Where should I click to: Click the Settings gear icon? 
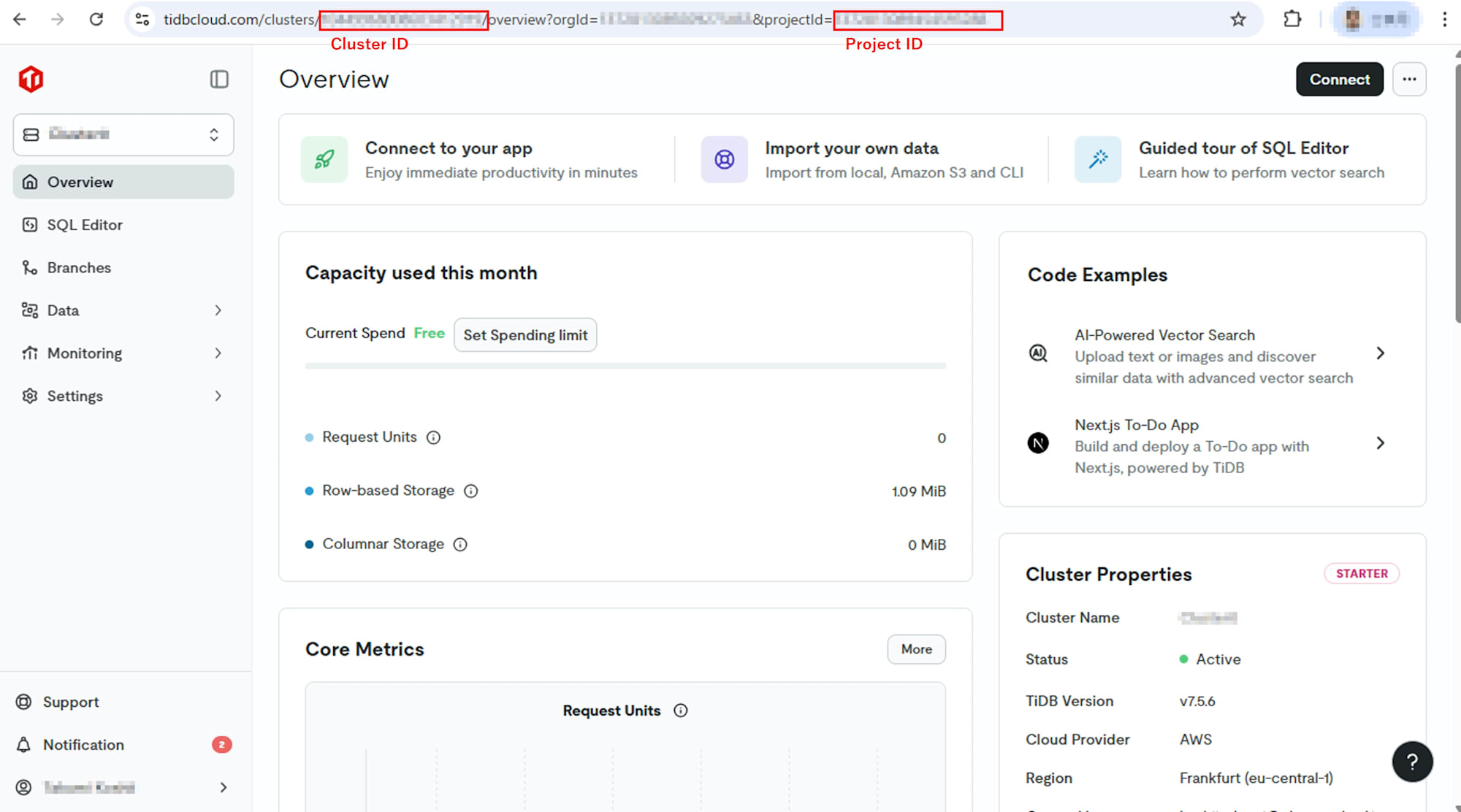point(30,396)
